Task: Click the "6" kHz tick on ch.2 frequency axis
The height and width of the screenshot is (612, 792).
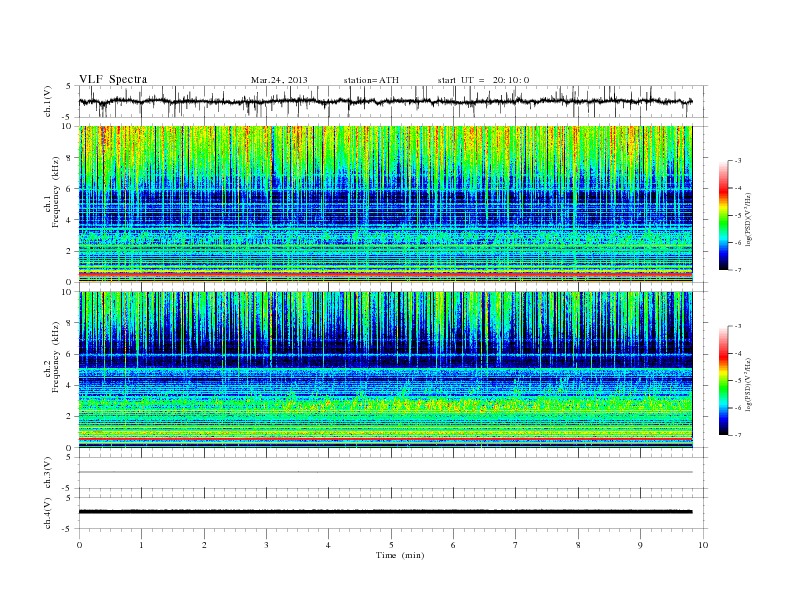Action: coord(69,354)
